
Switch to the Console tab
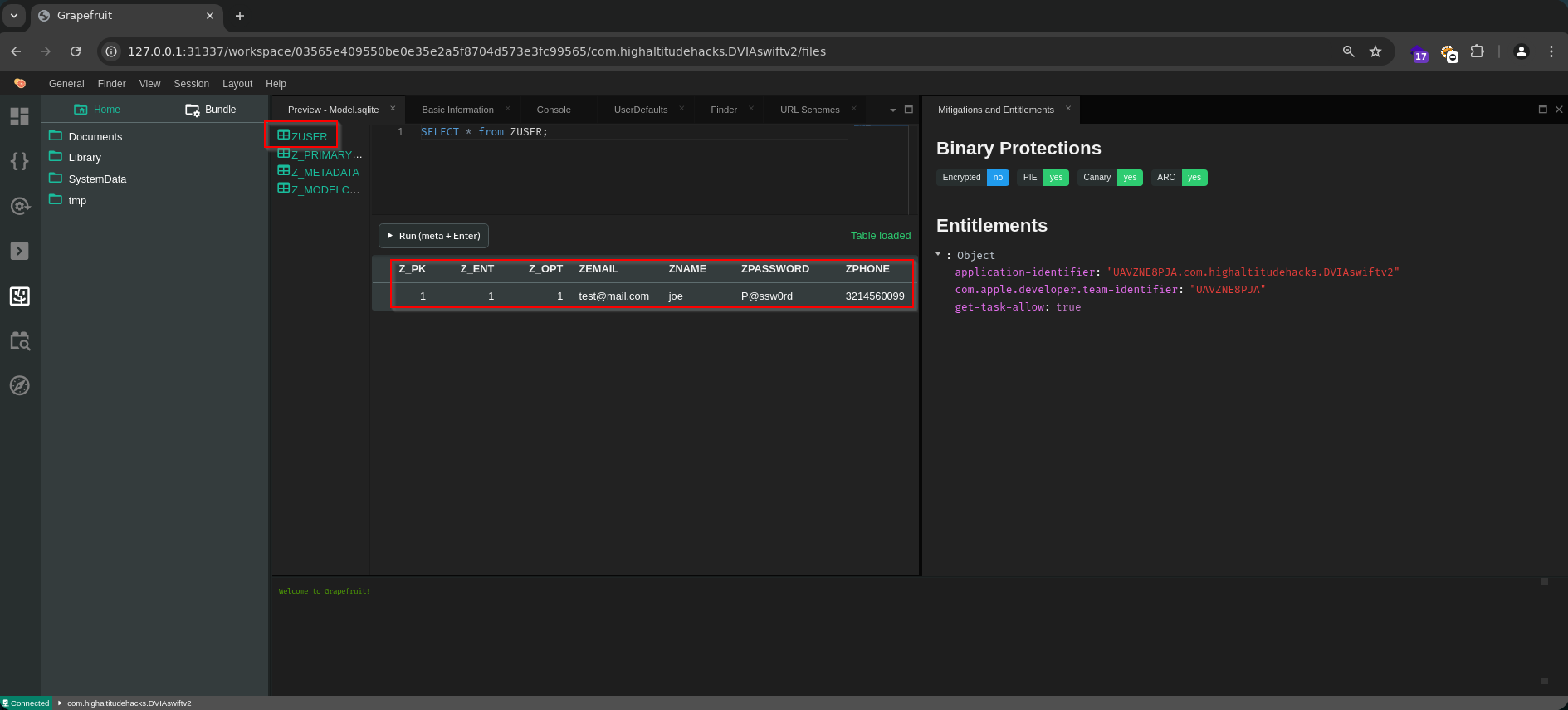click(x=554, y=110)
